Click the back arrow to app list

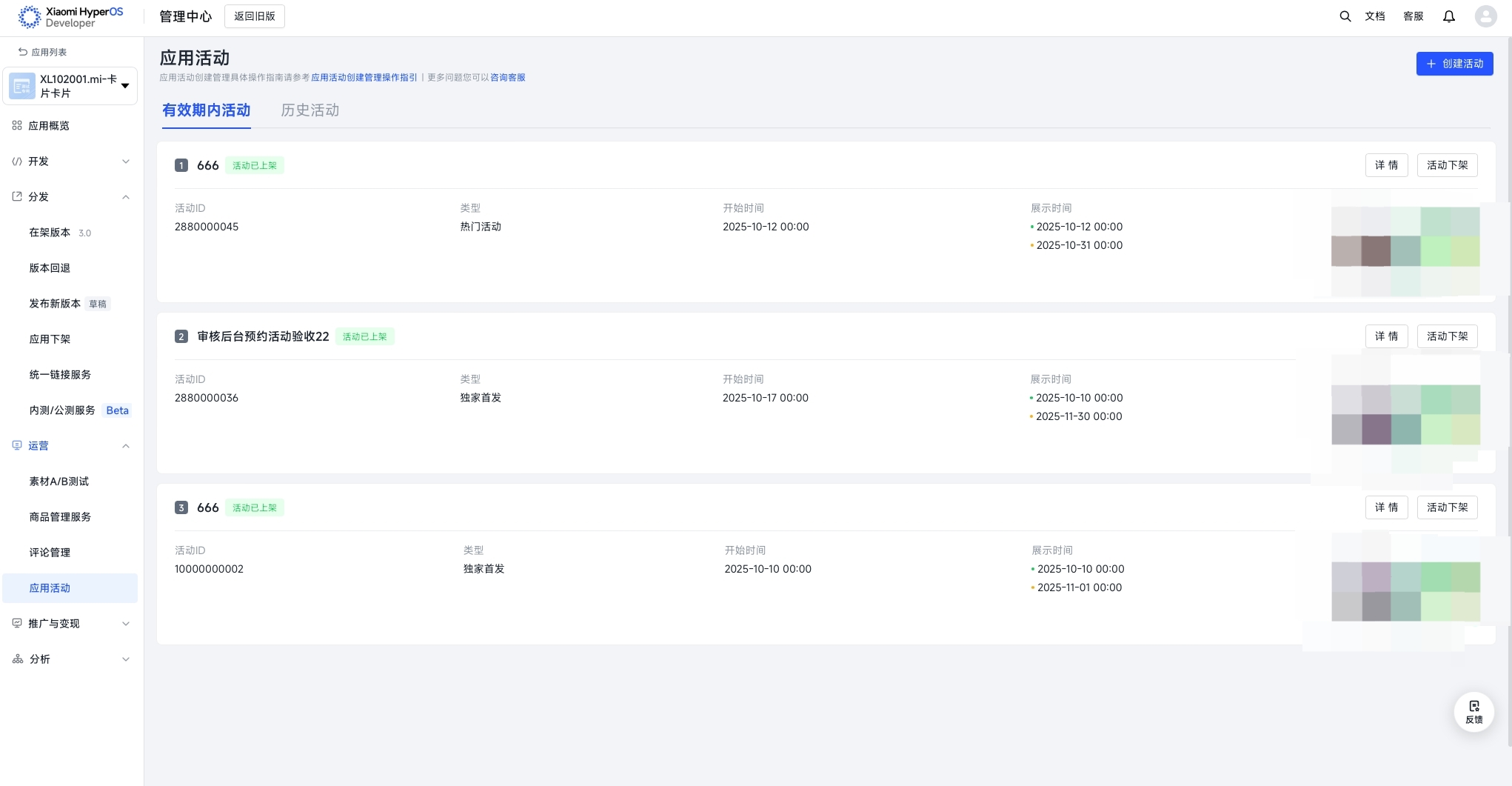[x=23, y=52]
